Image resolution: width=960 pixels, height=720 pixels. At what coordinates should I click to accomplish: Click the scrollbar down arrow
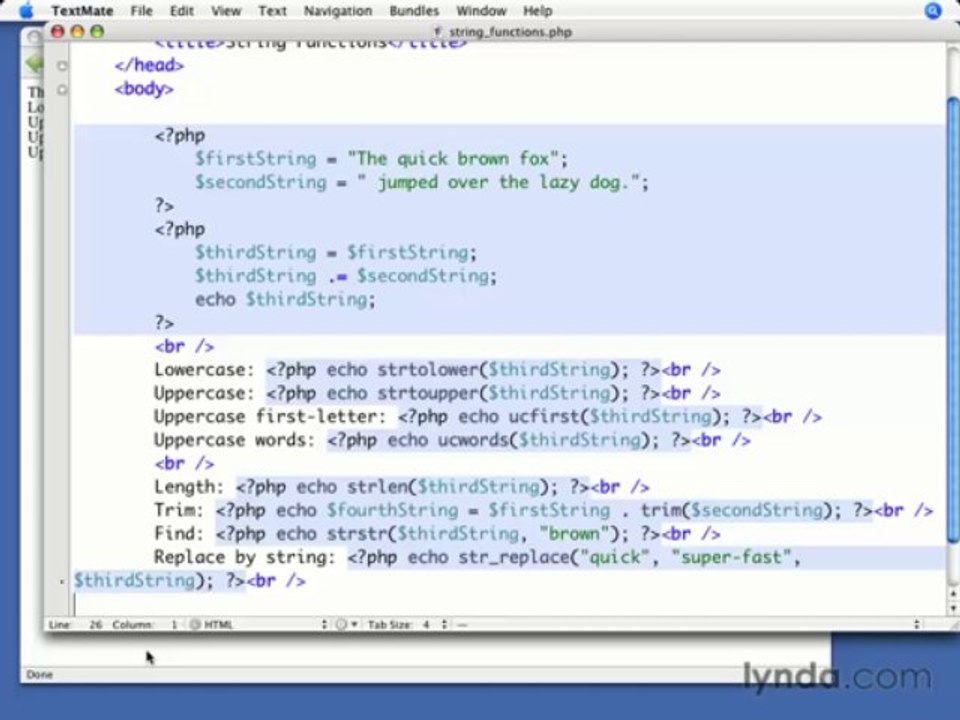(x=953, y=609)
